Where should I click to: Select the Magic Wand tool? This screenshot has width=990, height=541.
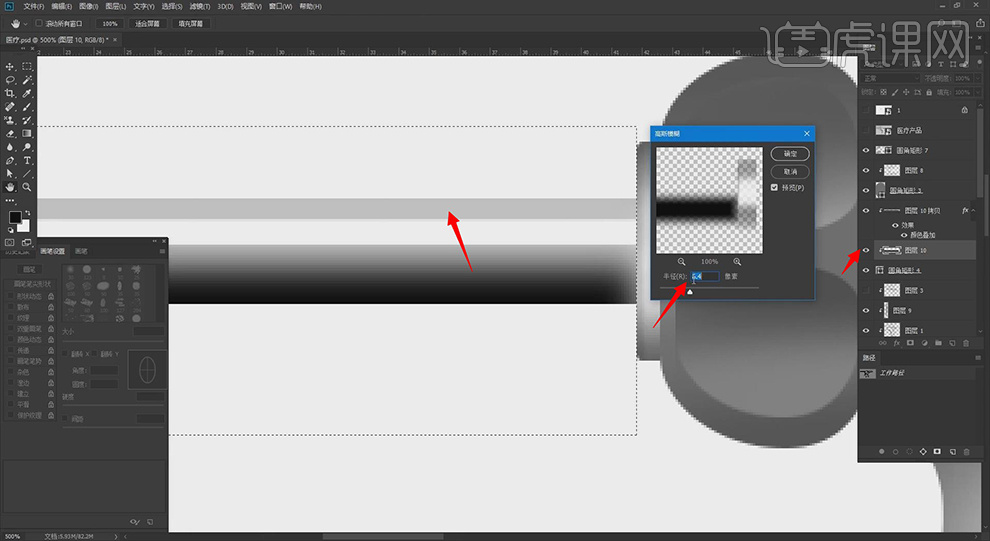(x=27, y=80)
